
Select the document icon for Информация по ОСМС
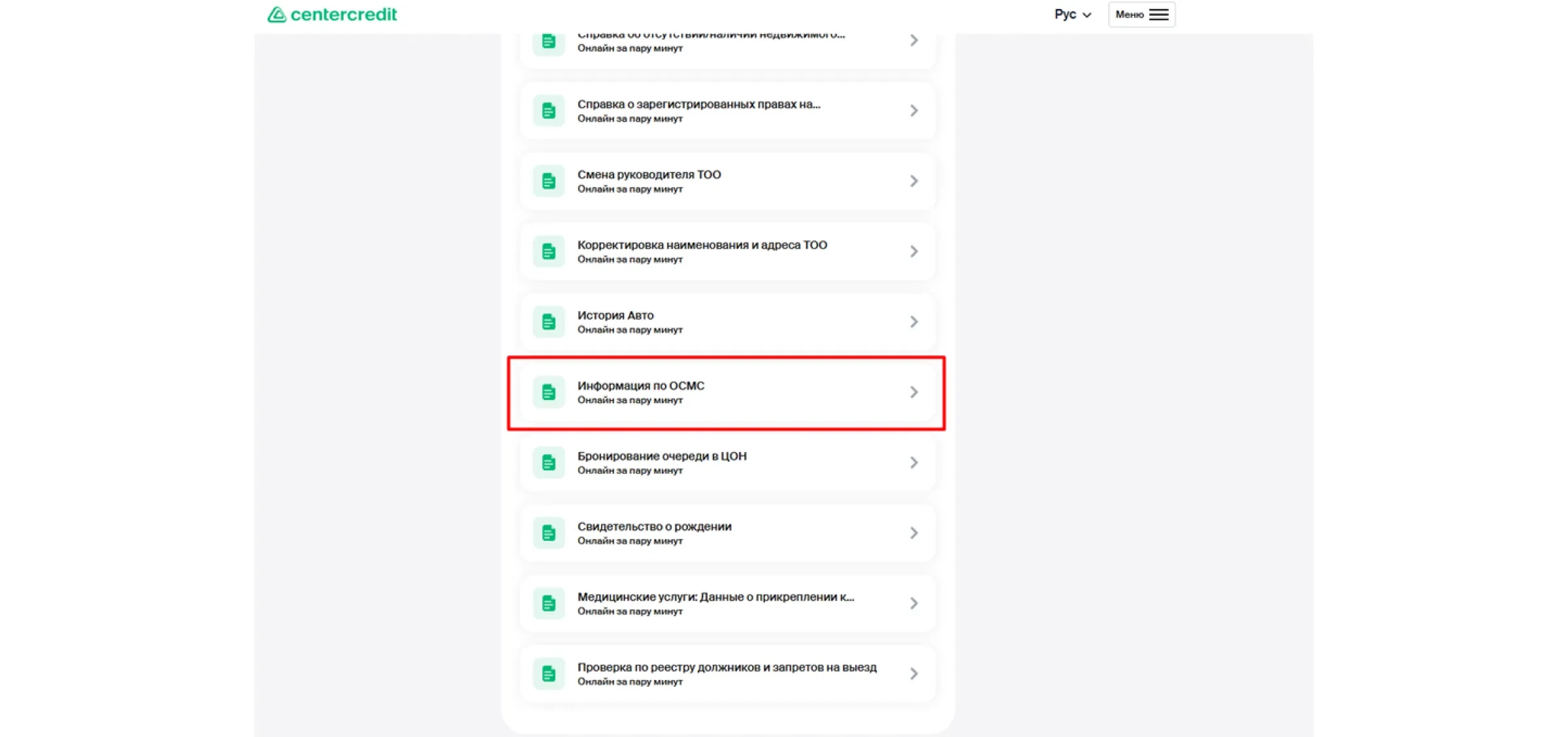pyautogui.click(x=549, y=391)
